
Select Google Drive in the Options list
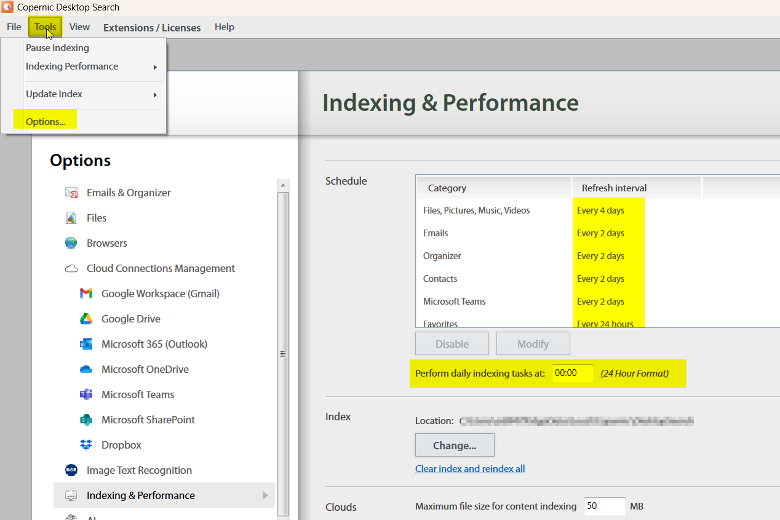[x=131, y=319]
